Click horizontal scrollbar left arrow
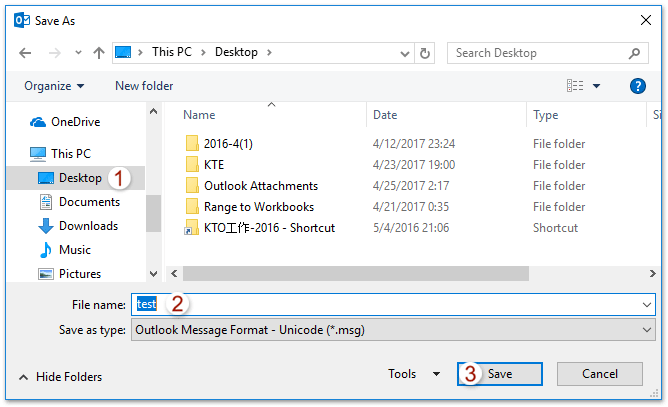 [174, 274]
